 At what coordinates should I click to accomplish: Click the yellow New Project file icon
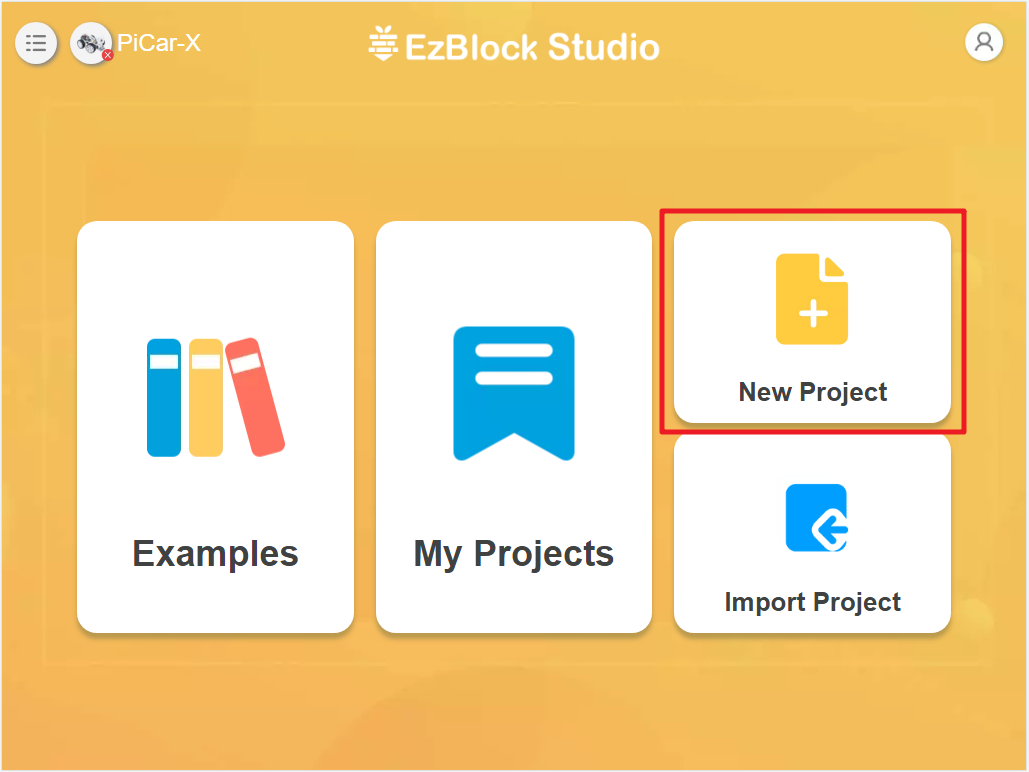(x=812, y=299)
